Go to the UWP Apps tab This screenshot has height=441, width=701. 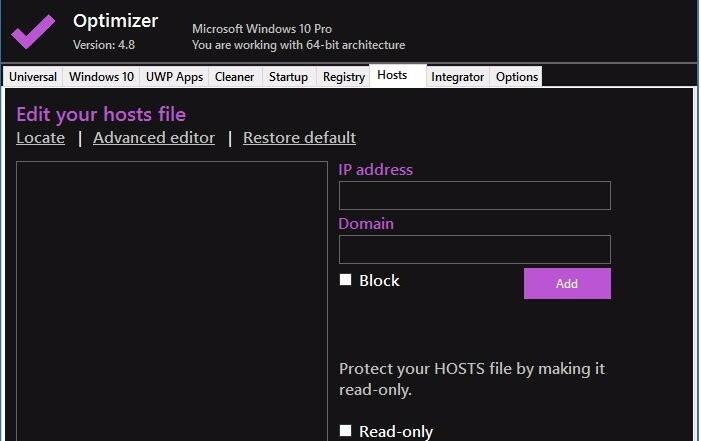tap(174, 76)
